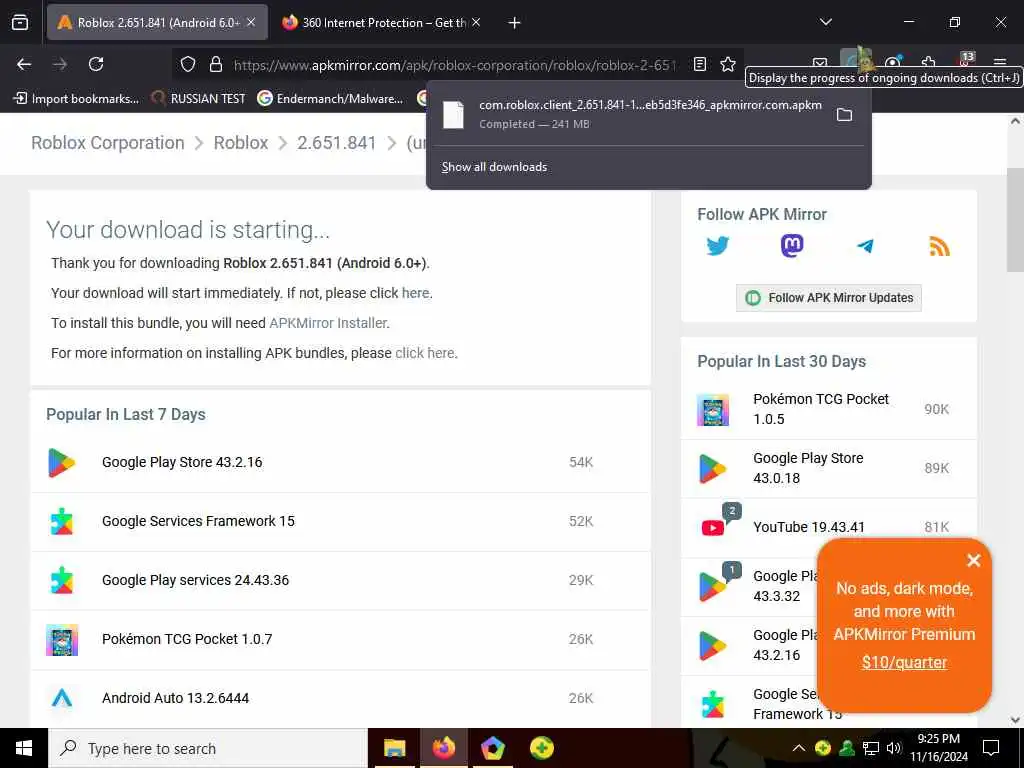Go to Roblox breadcrumb link
This screenshot has height=768, width=1024.
pos(241,143)
